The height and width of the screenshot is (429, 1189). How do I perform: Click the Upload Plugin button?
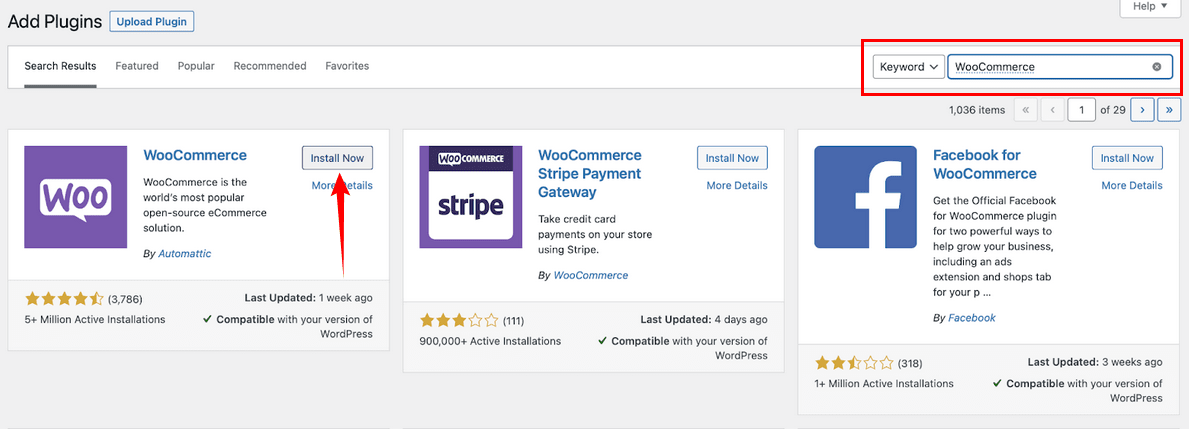pyautogui.click(x=151, y=21)
